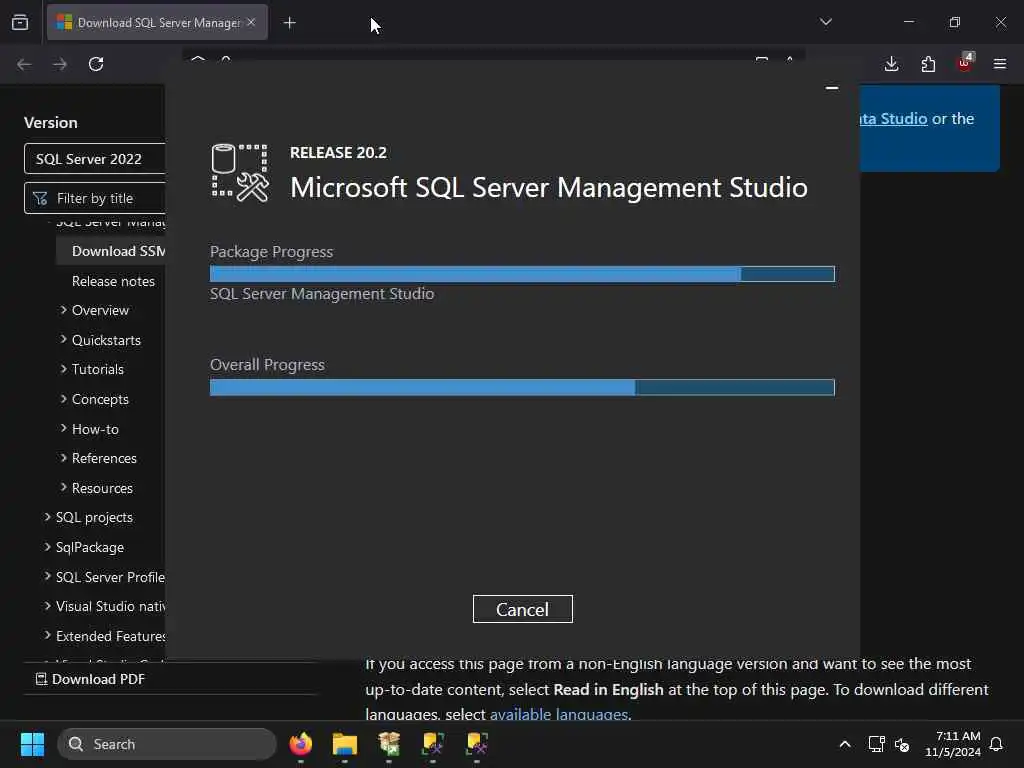Open the extensions menu icon
The image size is (1024, 768).
[x=928, y=64]
